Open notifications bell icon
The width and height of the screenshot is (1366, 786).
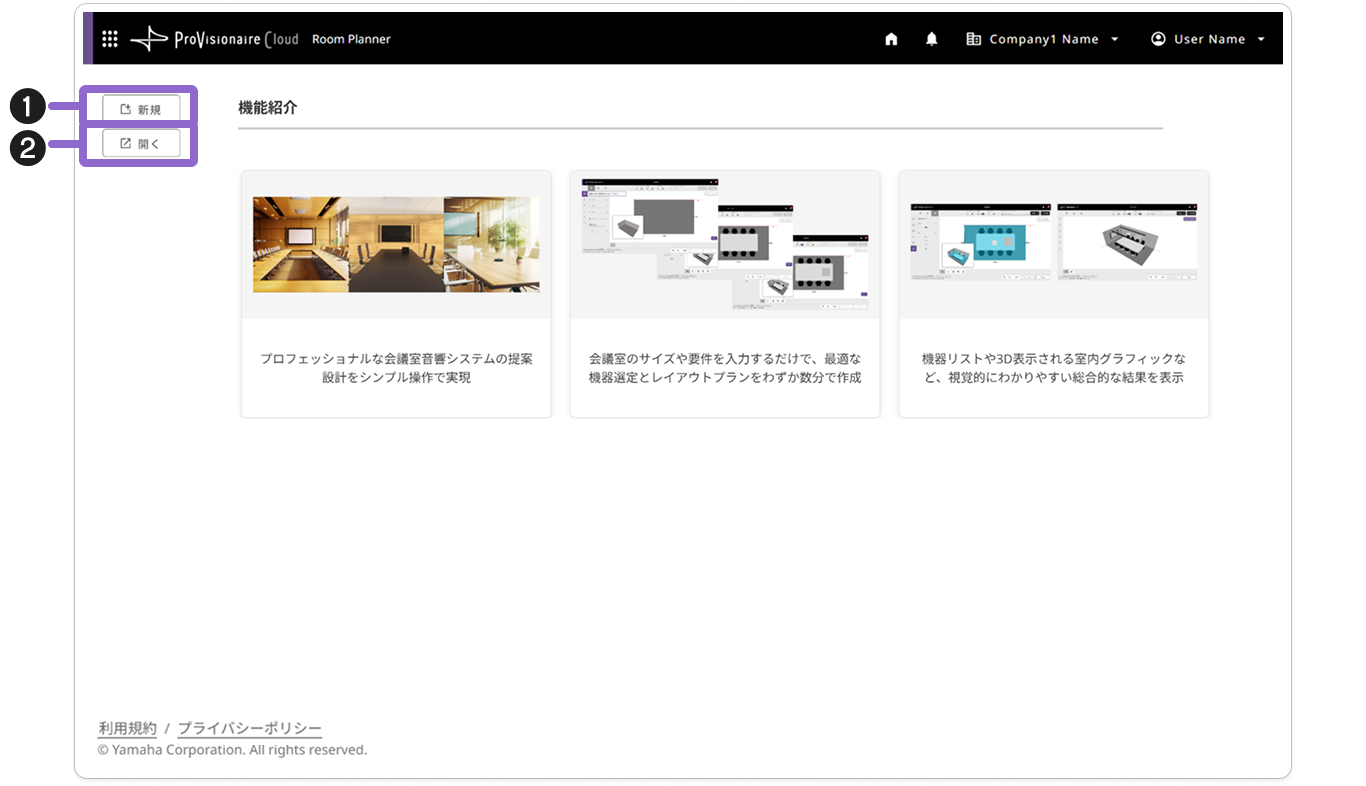(x=932, y=39)
